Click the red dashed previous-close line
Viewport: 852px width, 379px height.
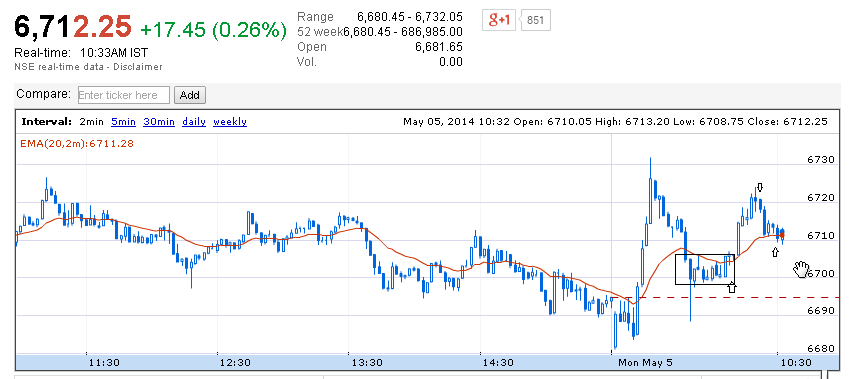725,298
